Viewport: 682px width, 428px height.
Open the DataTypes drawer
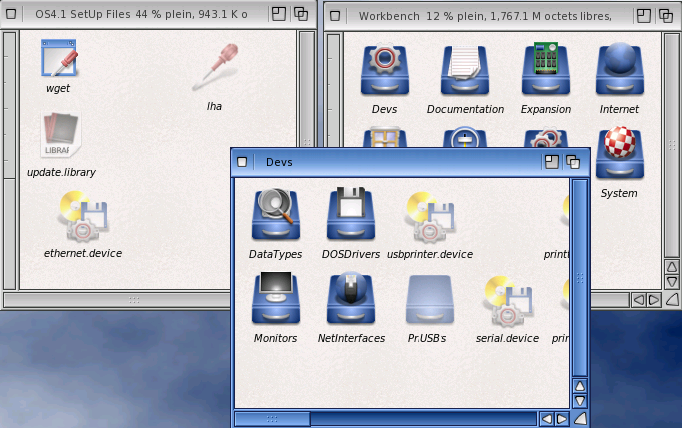click(276, 214)
